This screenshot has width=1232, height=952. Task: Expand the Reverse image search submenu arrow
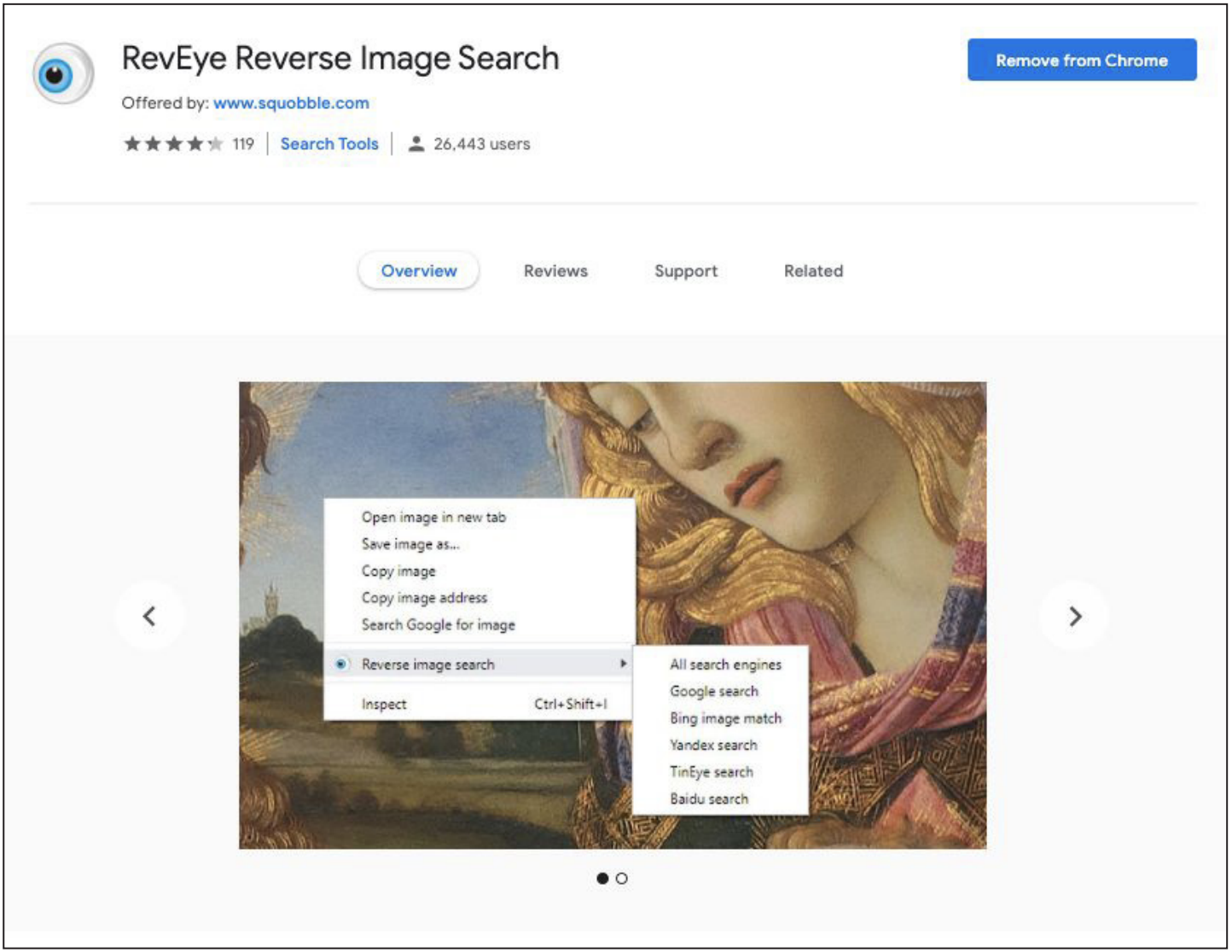click(x=624, y=664)
